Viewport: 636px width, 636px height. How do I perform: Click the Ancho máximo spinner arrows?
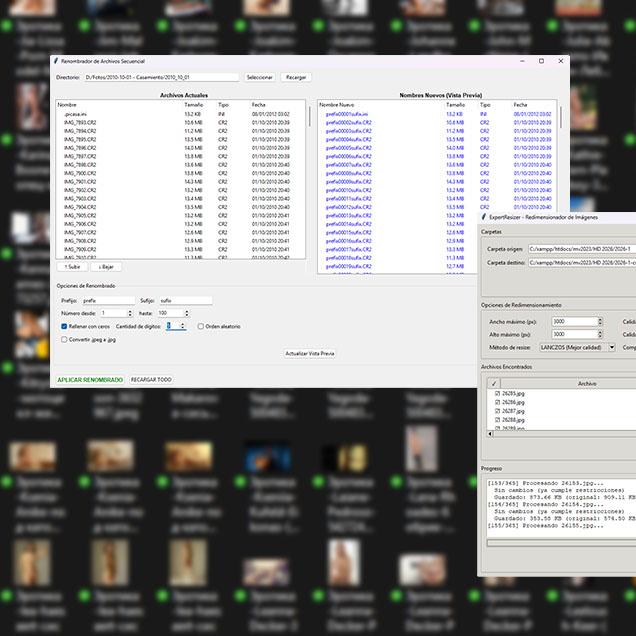click(600, 321)
